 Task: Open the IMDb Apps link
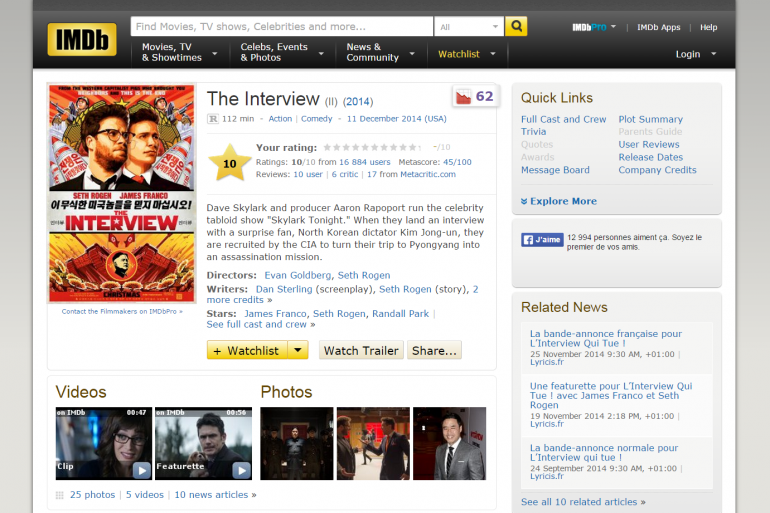(x=659, y=27)
